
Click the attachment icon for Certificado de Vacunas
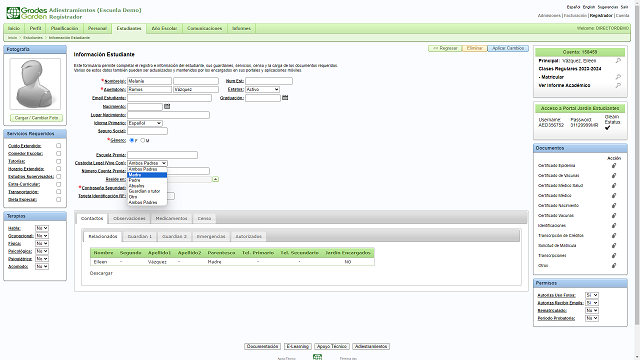(613, 176)
